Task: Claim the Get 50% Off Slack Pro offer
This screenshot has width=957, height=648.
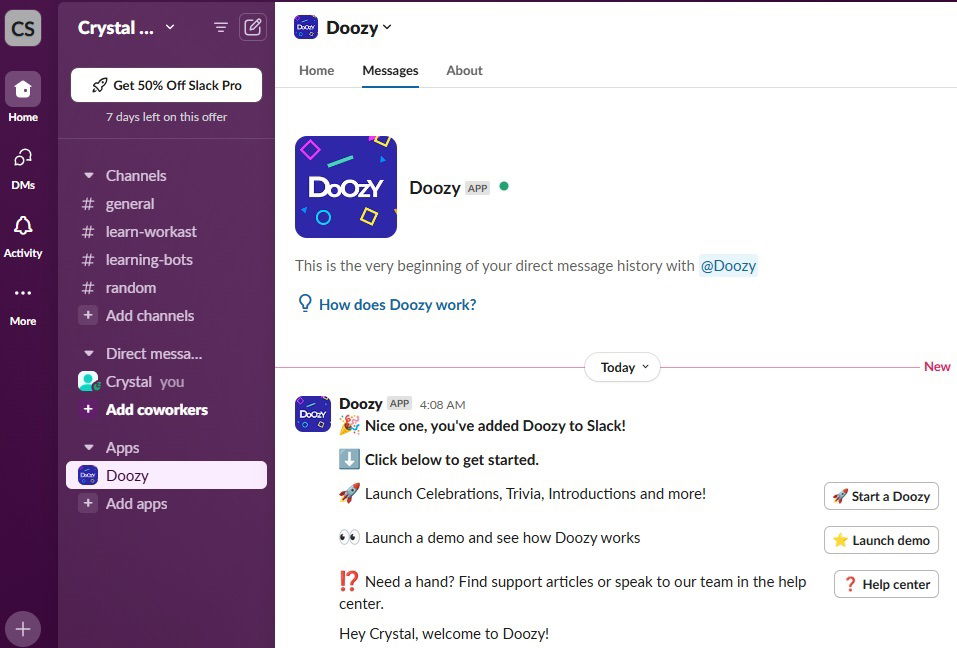Action: pos(165,85)
